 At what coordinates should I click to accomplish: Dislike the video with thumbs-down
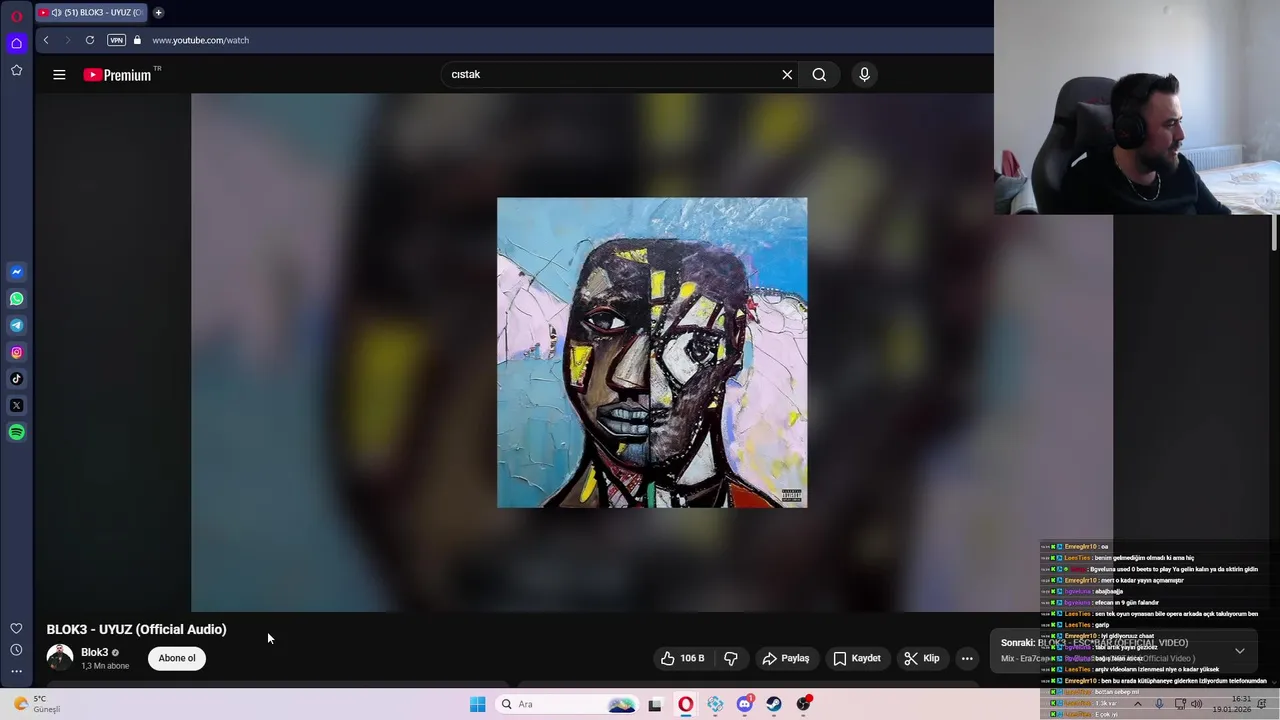tap(731, 658)
